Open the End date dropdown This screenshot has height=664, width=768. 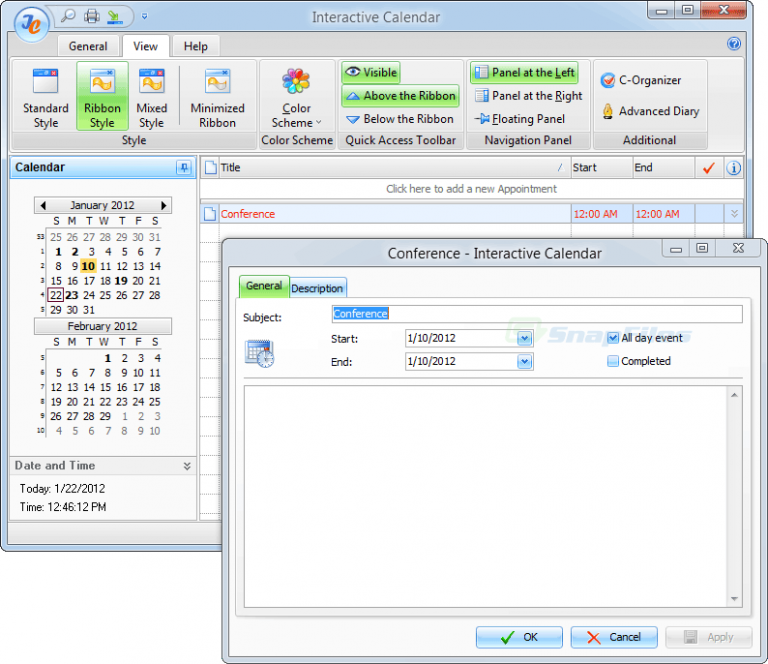tap(525, 362)
